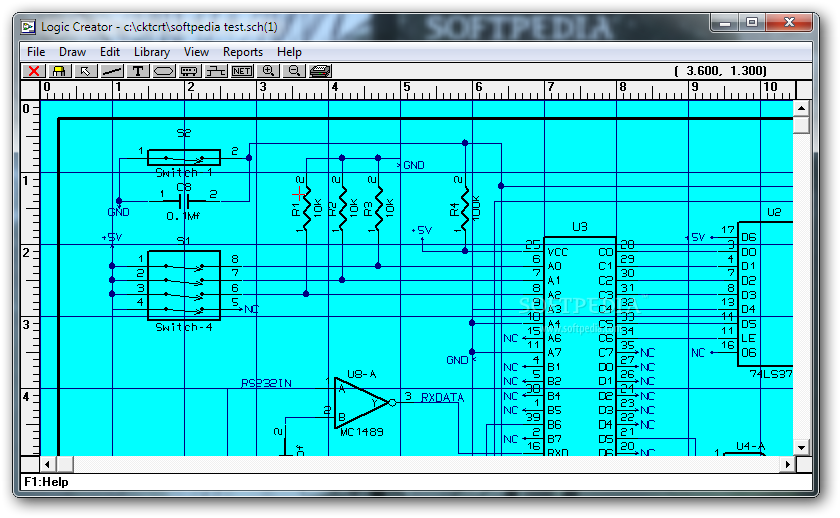
Task: Click the vertical scrollbar thumb
Action: 801,124
